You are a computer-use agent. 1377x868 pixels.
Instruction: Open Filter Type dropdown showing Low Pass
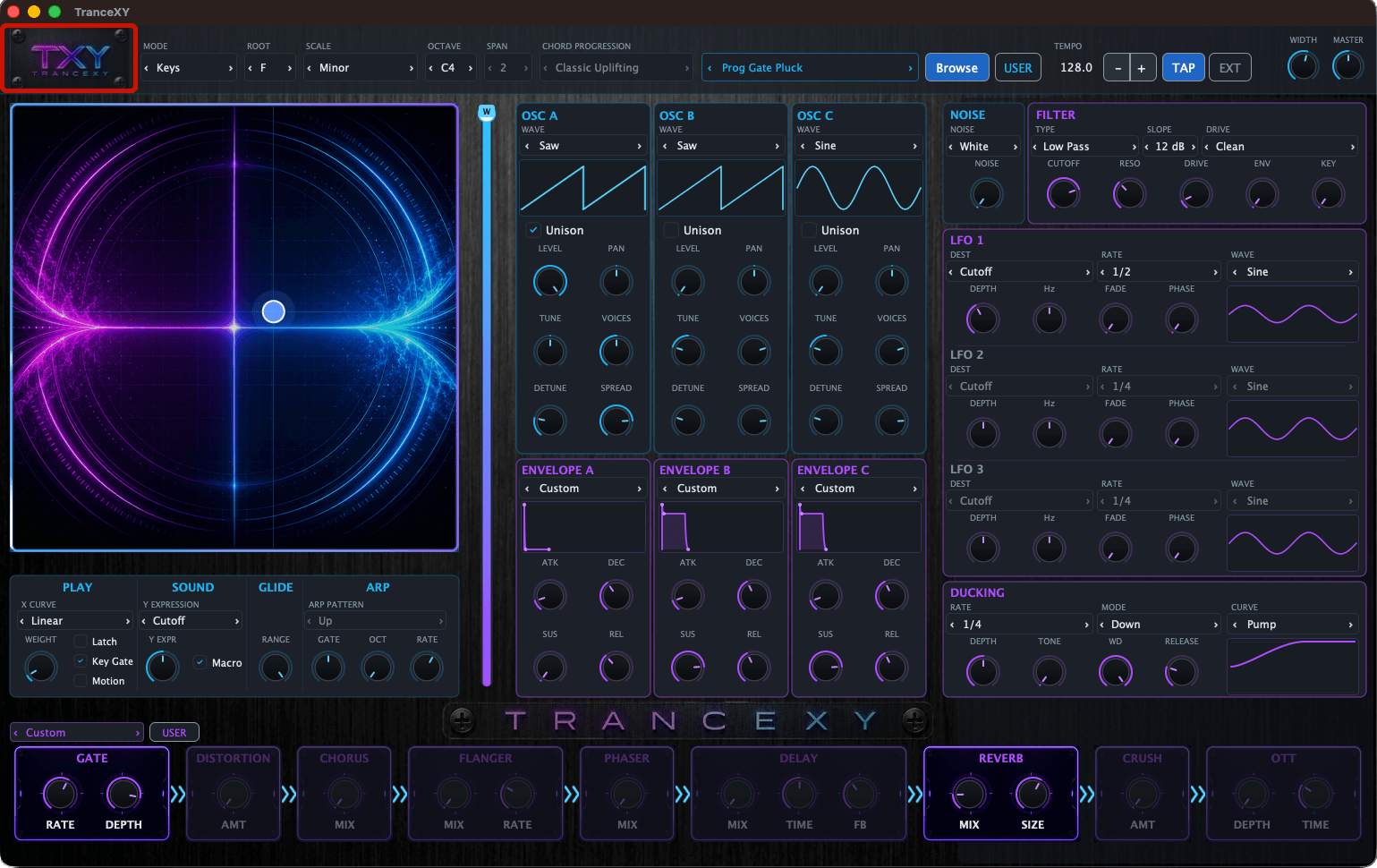click(x=1085, y=147)
